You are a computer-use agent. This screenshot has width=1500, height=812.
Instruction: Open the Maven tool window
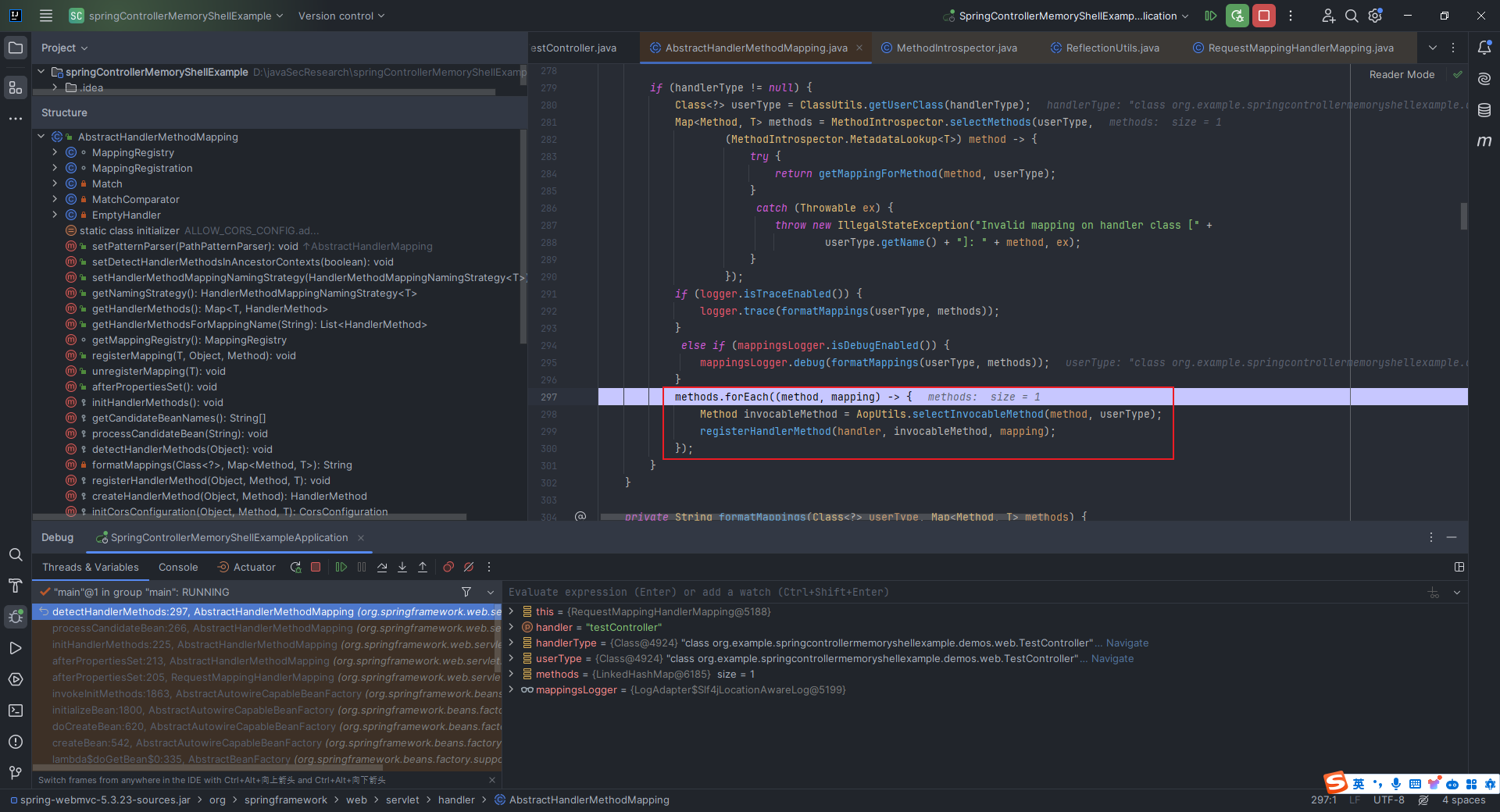coord(1484,141)
